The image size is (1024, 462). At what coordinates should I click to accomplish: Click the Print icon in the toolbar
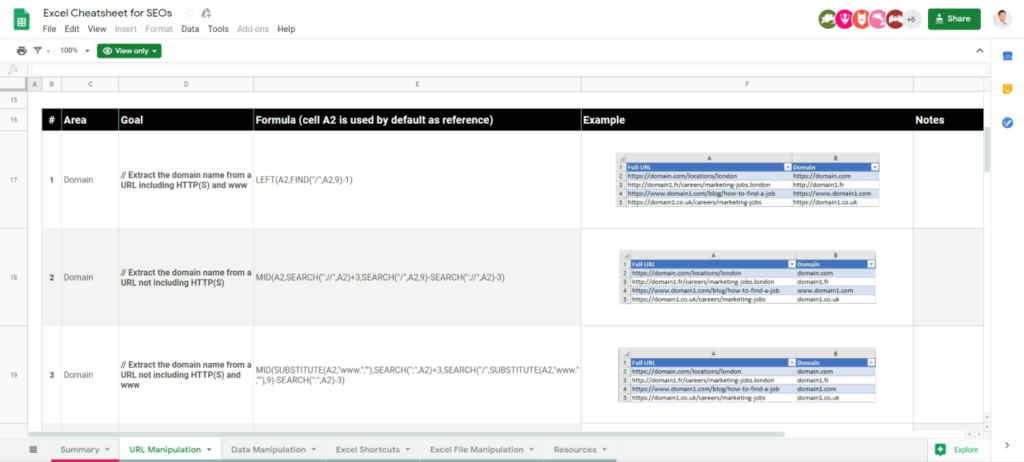click(x=22, y=50)
